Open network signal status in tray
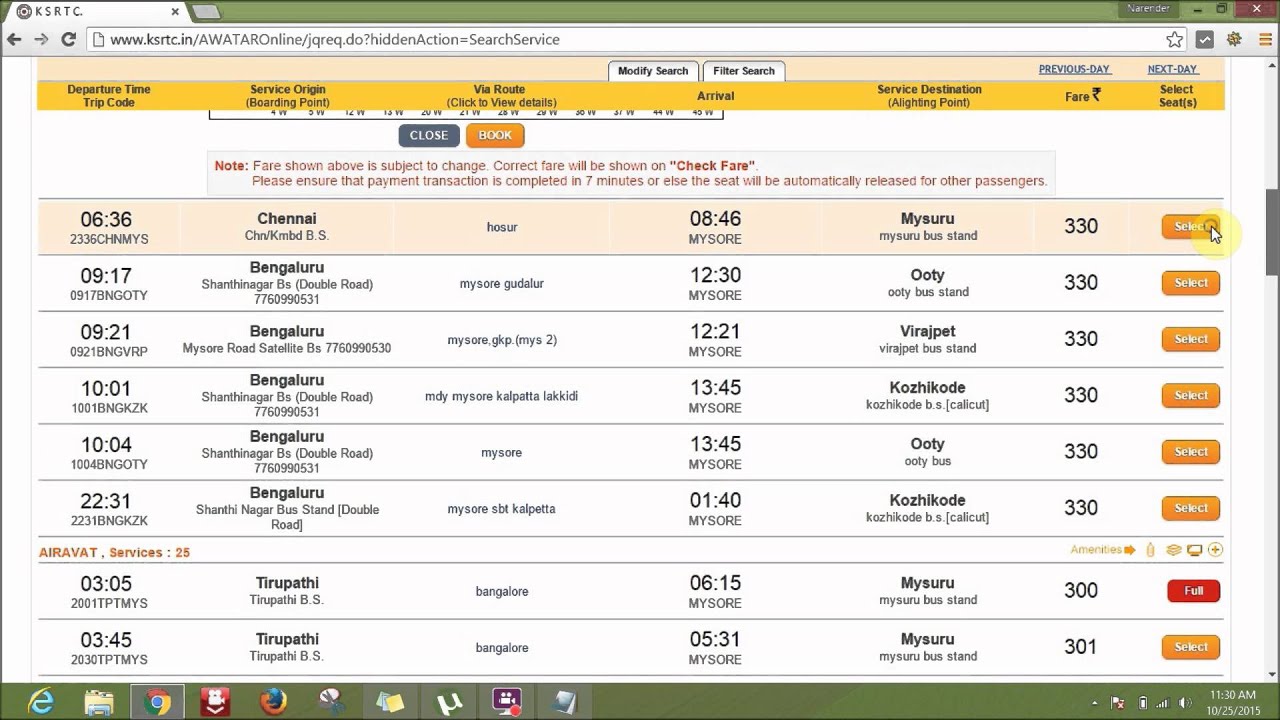The height and width of the screenshot is (720, 1280). (x=1163, y=703)
